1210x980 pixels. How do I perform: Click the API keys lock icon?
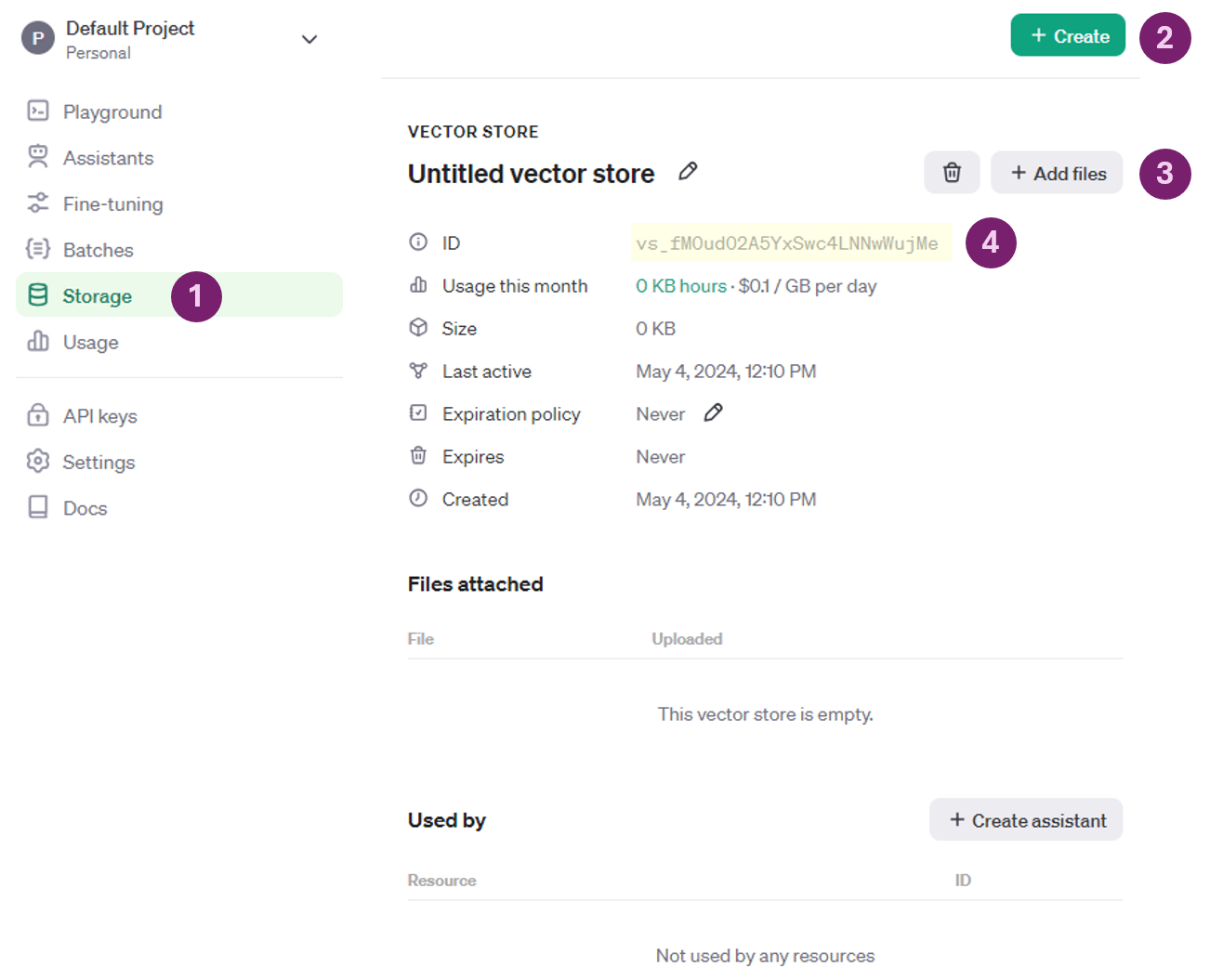tap(38, 415)
